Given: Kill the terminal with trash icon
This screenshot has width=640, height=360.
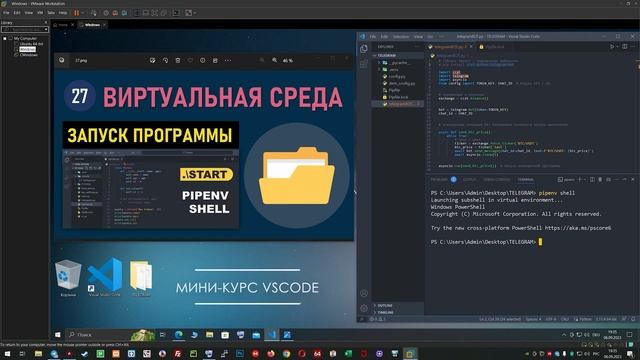Looking at the screenshot, I should pyautogui.click(x=600, y=180).
